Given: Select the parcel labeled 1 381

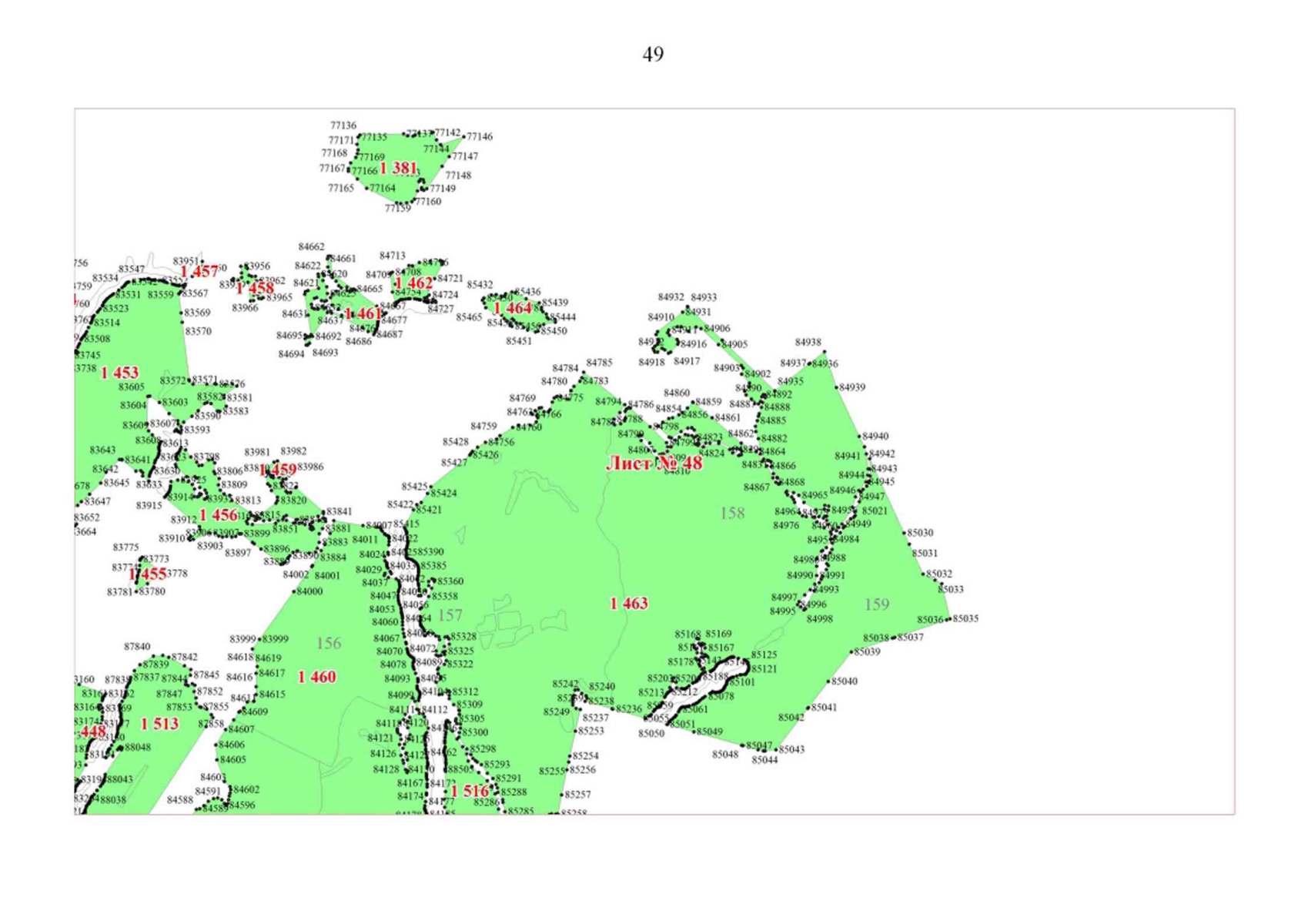Looking at the screenshot, I should (x=398, y=168).
